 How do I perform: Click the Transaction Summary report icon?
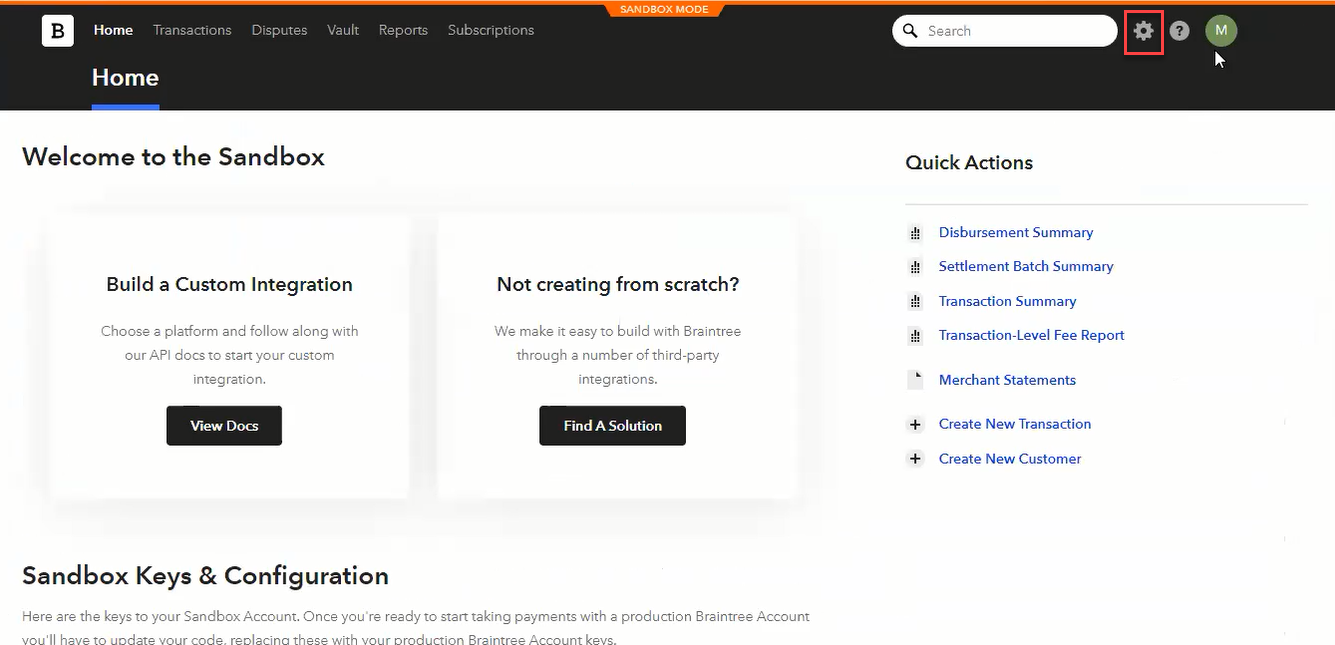[x=915, y=301]
